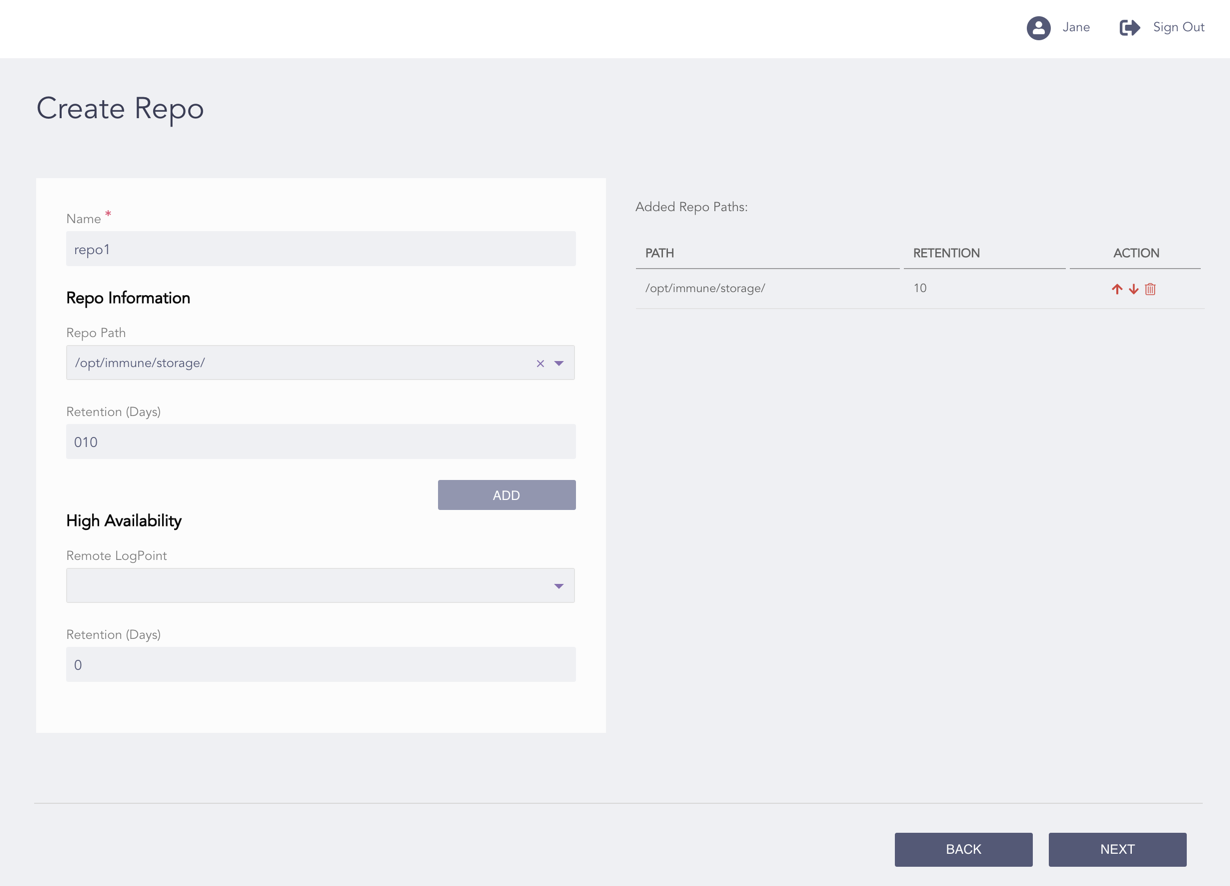Click the Repo Information retention field showing 010
Image resolution: width=1230 pixels, height=886 pixels.
point(320,442)
